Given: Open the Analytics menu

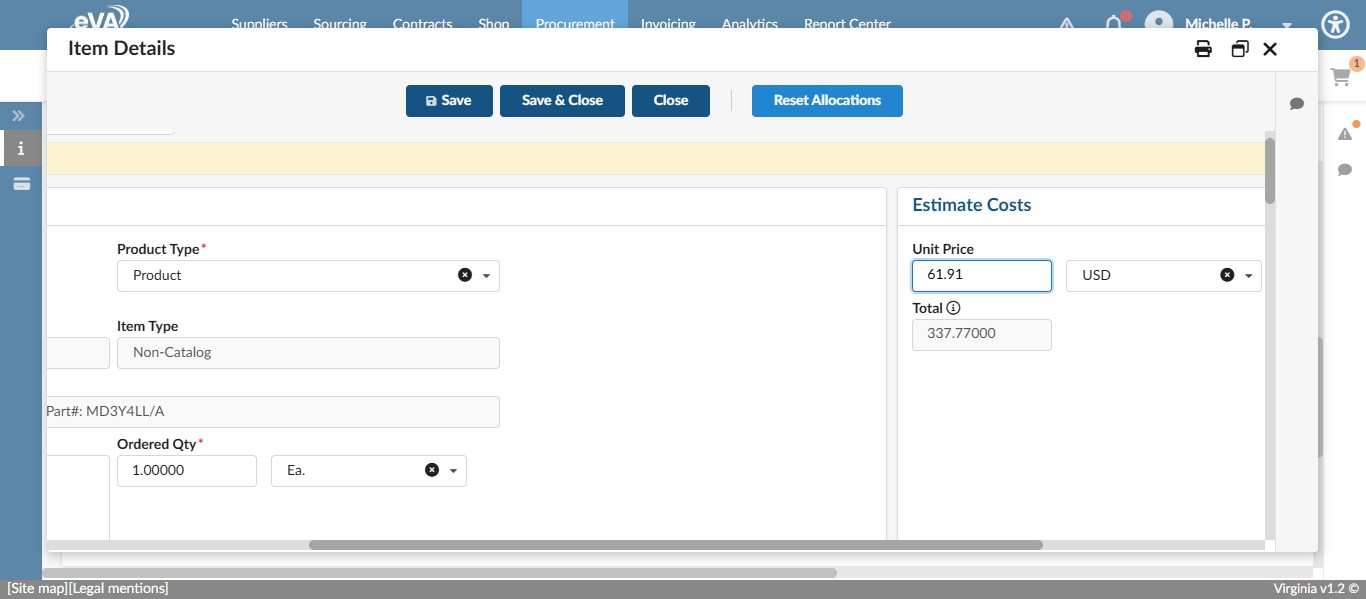Looking at the screenshot, I should [749, 24].
